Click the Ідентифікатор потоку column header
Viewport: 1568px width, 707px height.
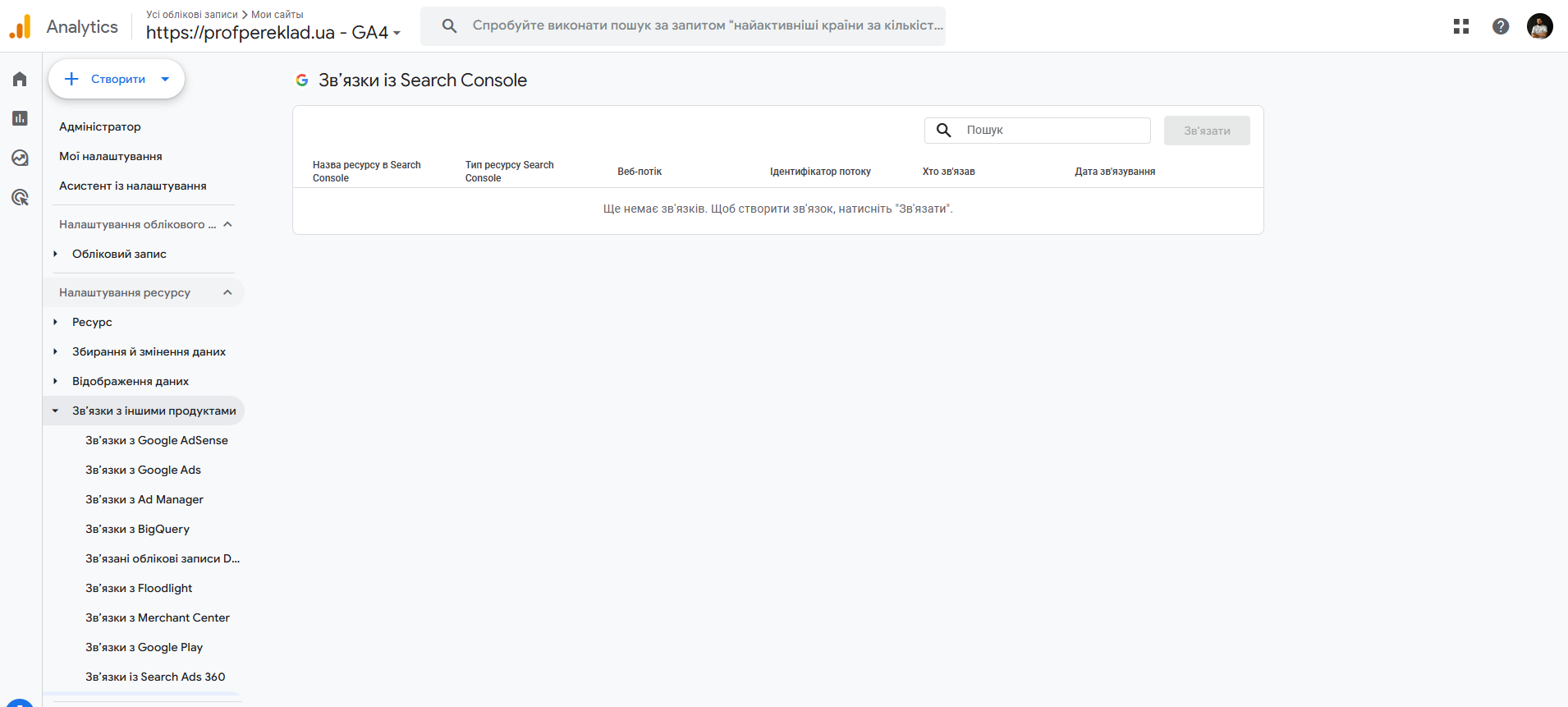coord(820,172)
